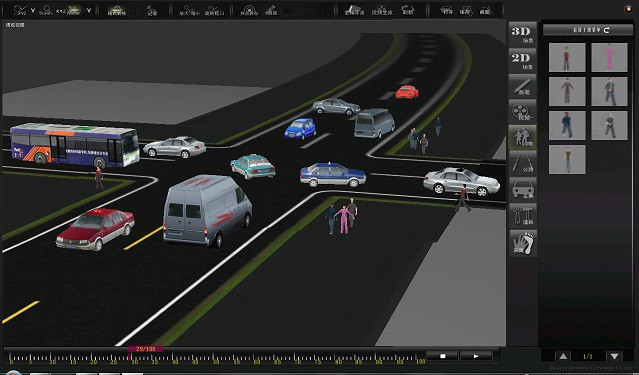Open the hand and footprint traces category
Screen dimensions: 639x375
coord(522,243)
